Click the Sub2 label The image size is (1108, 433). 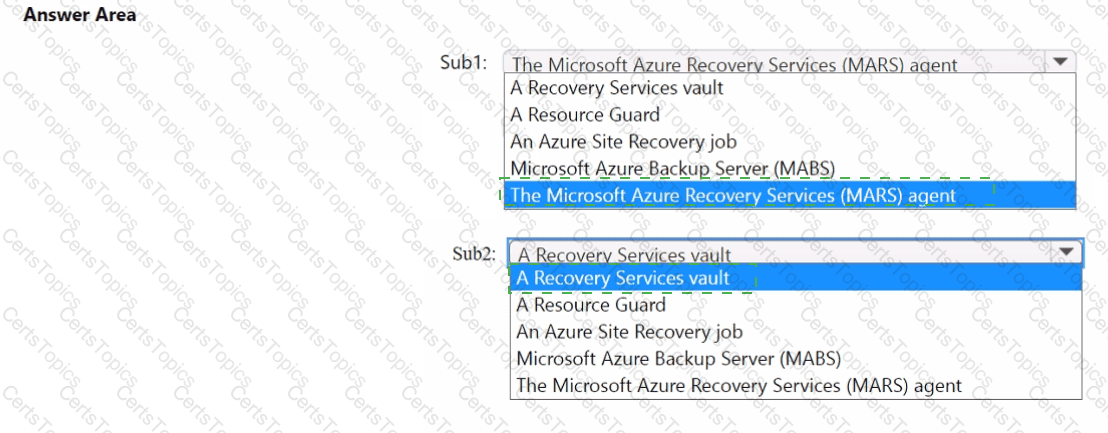click(x=474, y=252)
